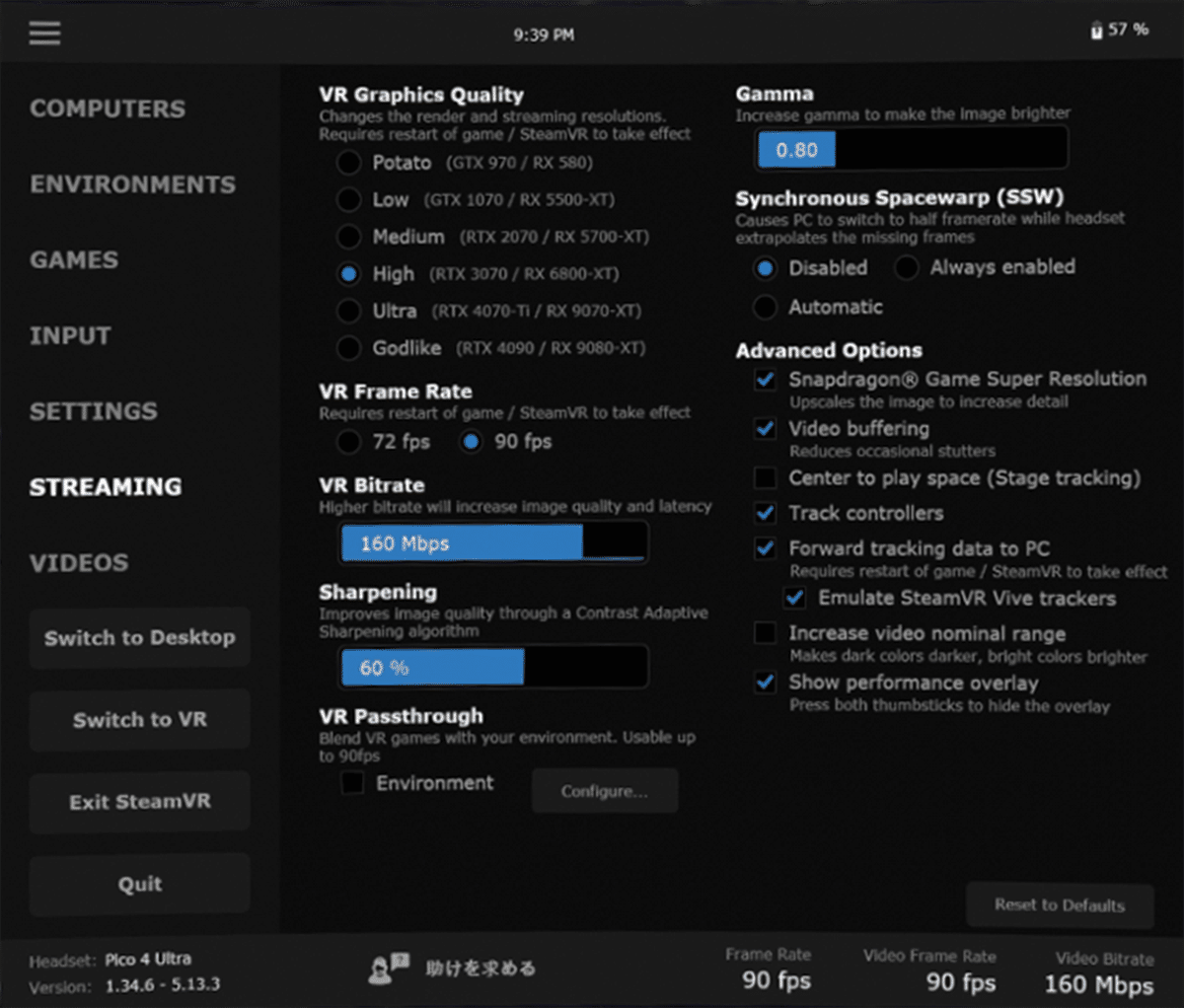Open the hamburger navigation menu
The width and height of the screenshot is (1184, 1008).
click(43, 33)
